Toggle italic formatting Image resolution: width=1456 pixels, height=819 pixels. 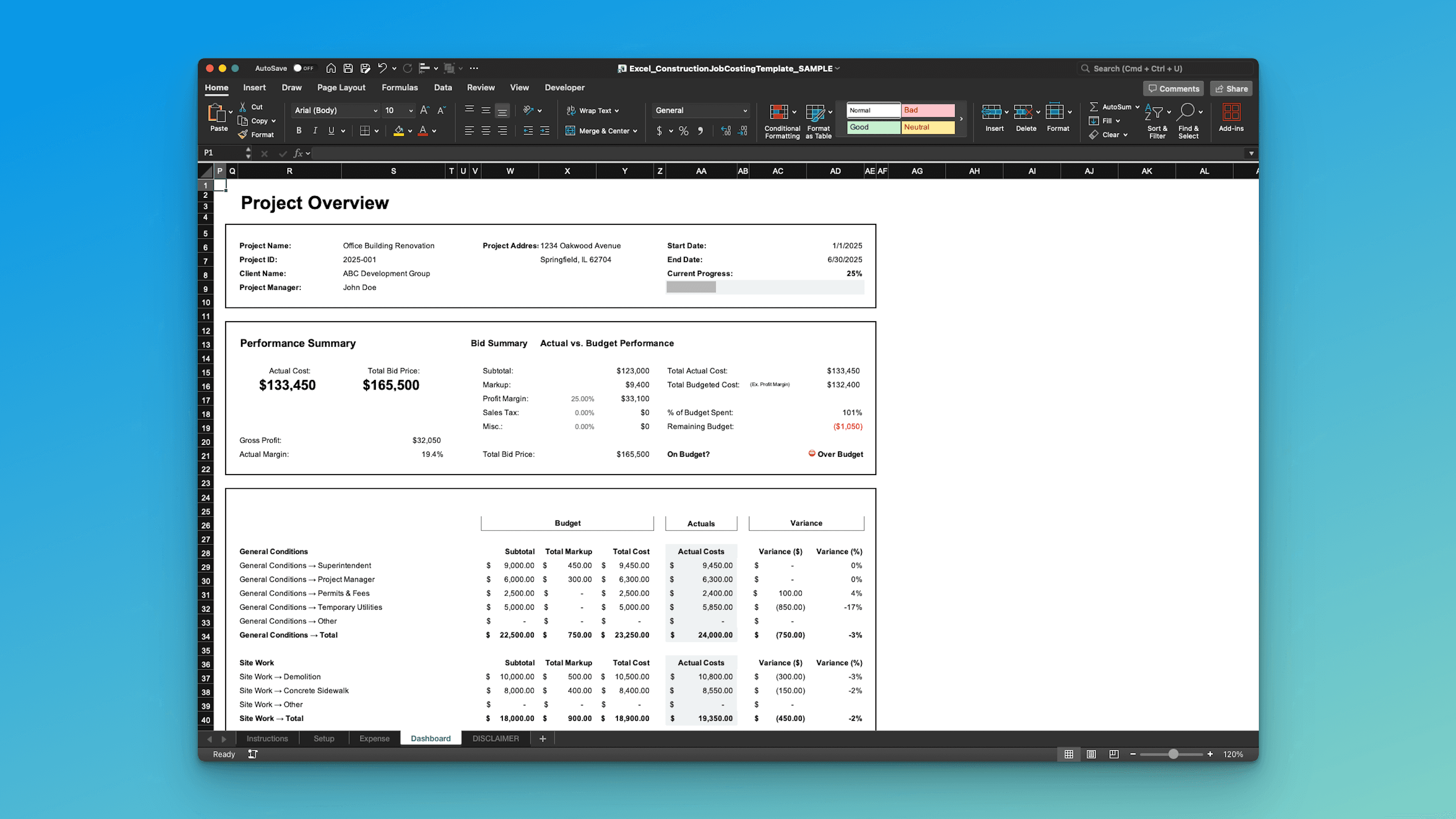tap(315, 131)
